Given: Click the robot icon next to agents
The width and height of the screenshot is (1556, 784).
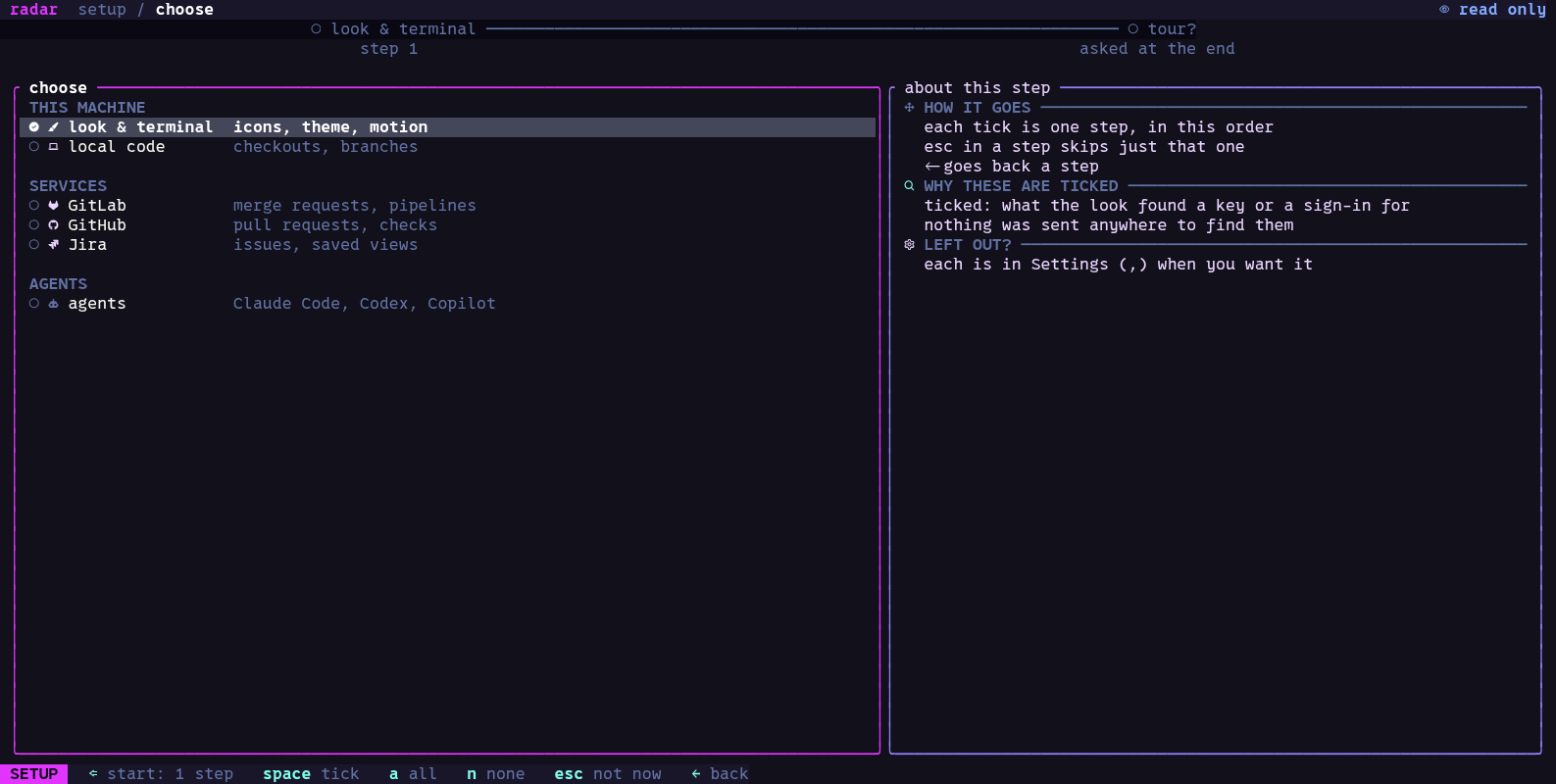Looking at the screenshot, I should (x=53, y=304).
